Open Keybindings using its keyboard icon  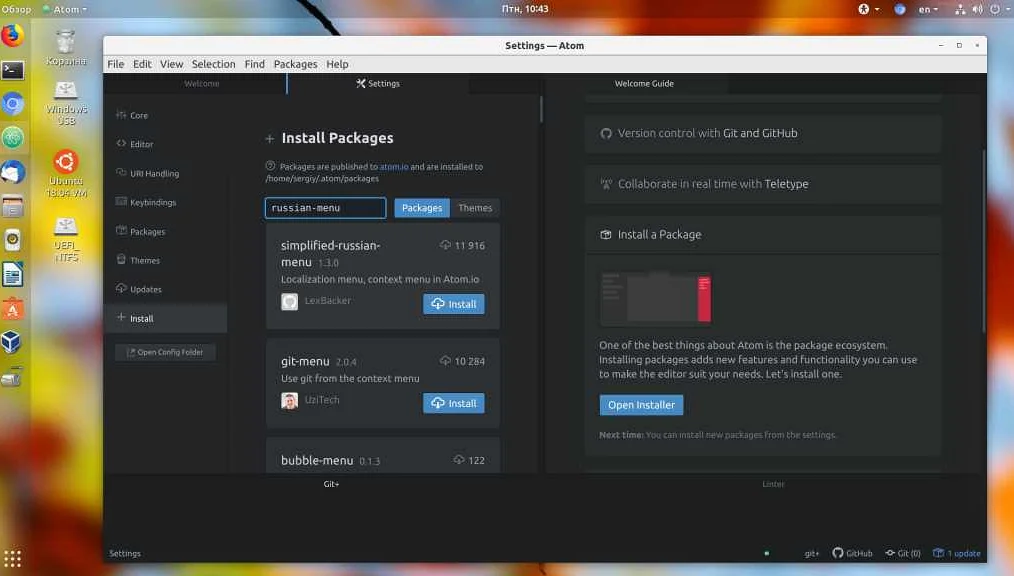point(123,202)
